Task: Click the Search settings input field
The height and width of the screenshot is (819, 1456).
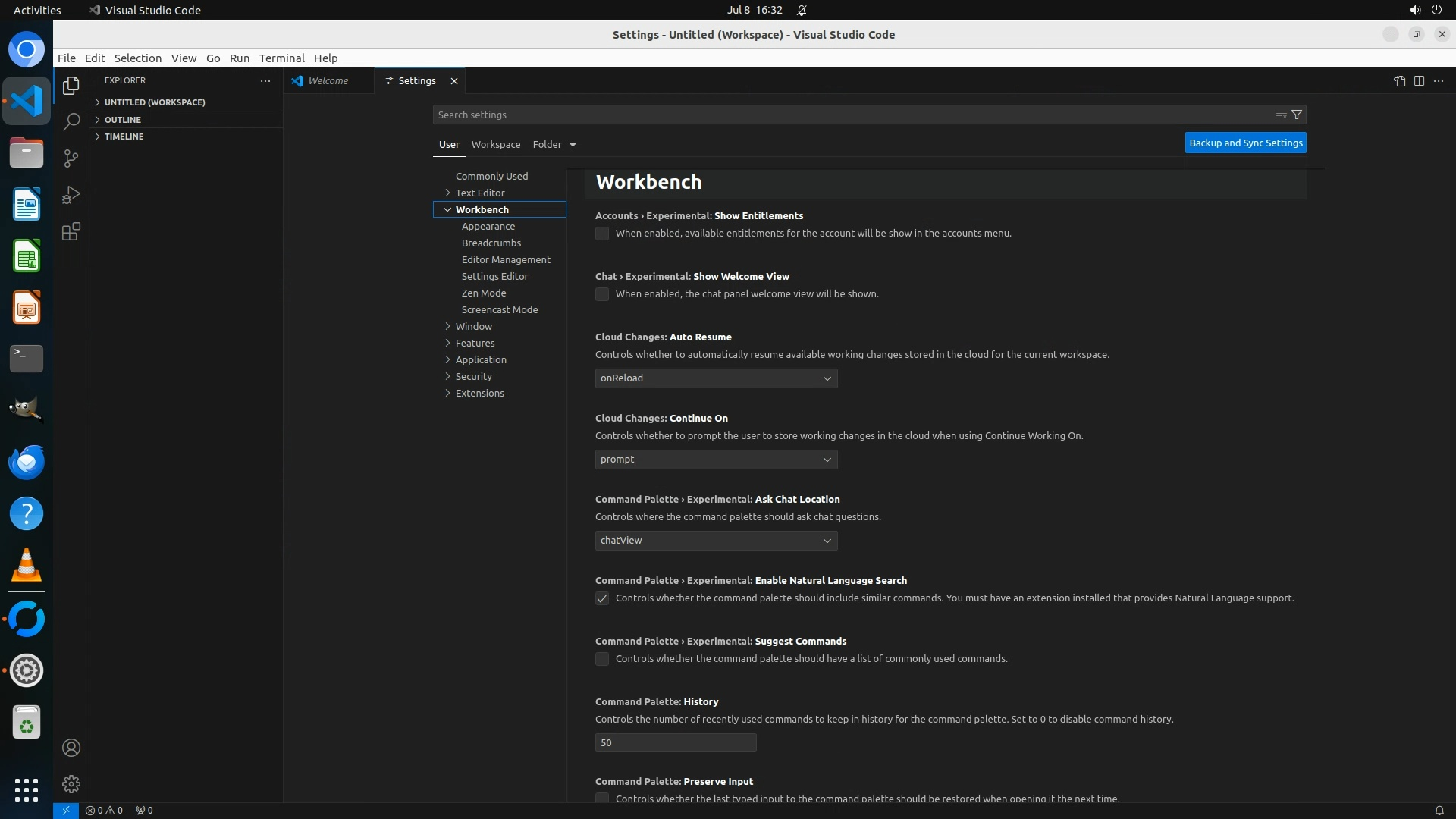Action: pos(849,115)
